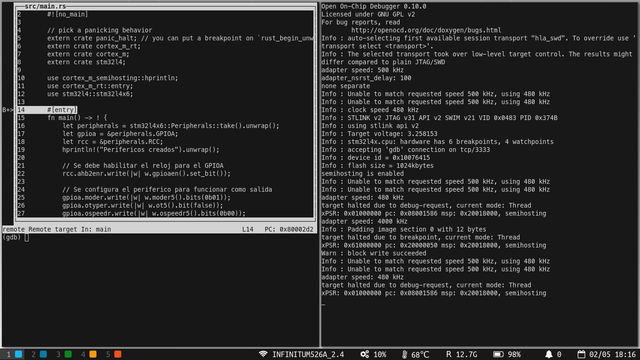Click the INFINITUM526A_2.4 network name
The height and width of the screenshot is (360, 640).
point(308,354)
